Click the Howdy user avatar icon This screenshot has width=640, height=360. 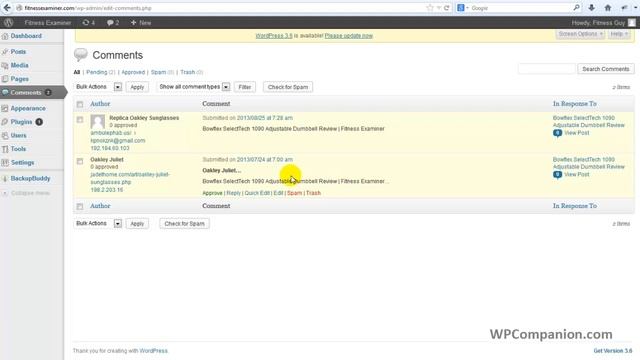point(631,23)
